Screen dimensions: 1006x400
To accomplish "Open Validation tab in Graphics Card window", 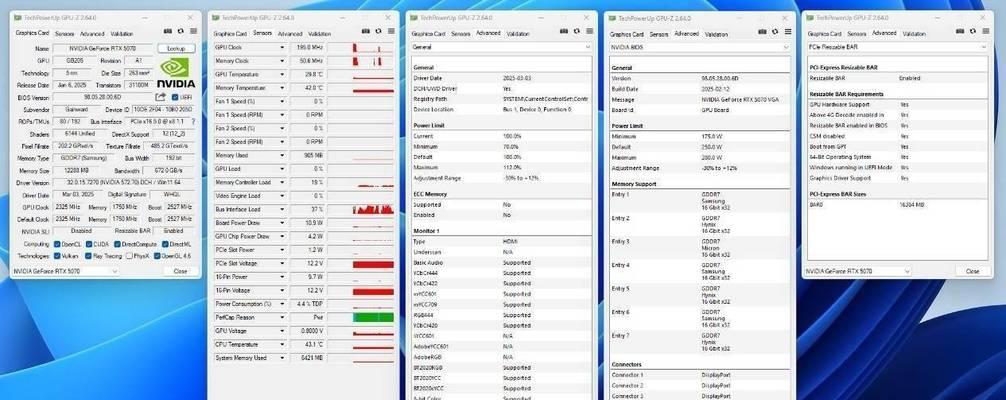I will 121,33.
